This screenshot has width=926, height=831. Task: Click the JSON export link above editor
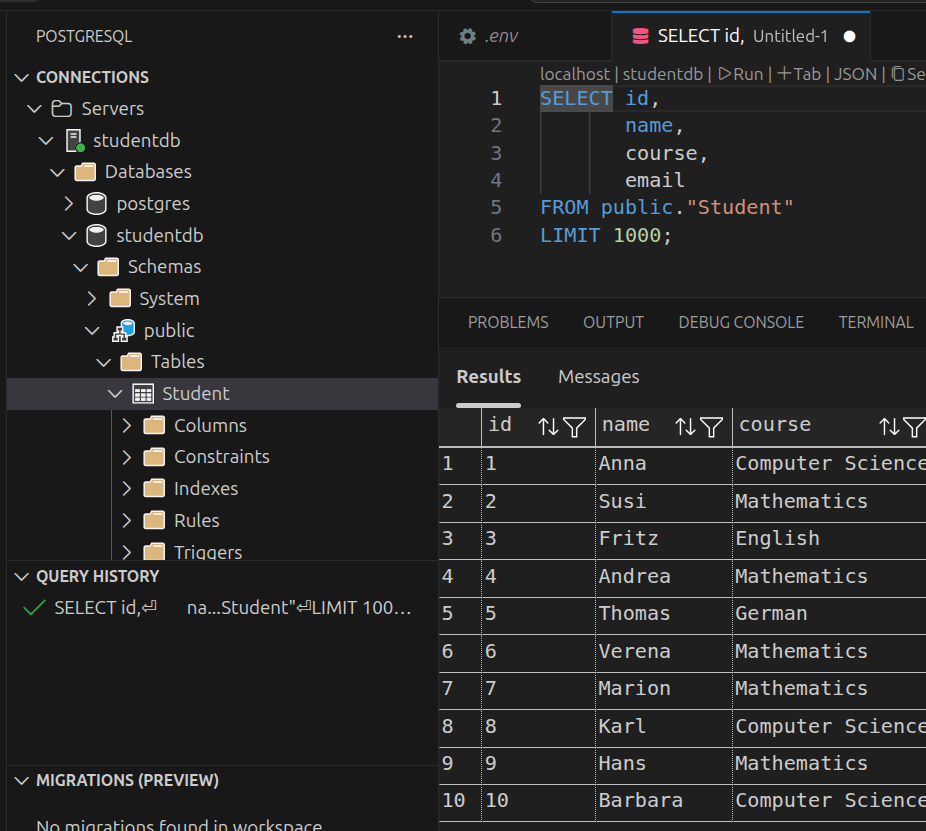[x=854, y=74]
